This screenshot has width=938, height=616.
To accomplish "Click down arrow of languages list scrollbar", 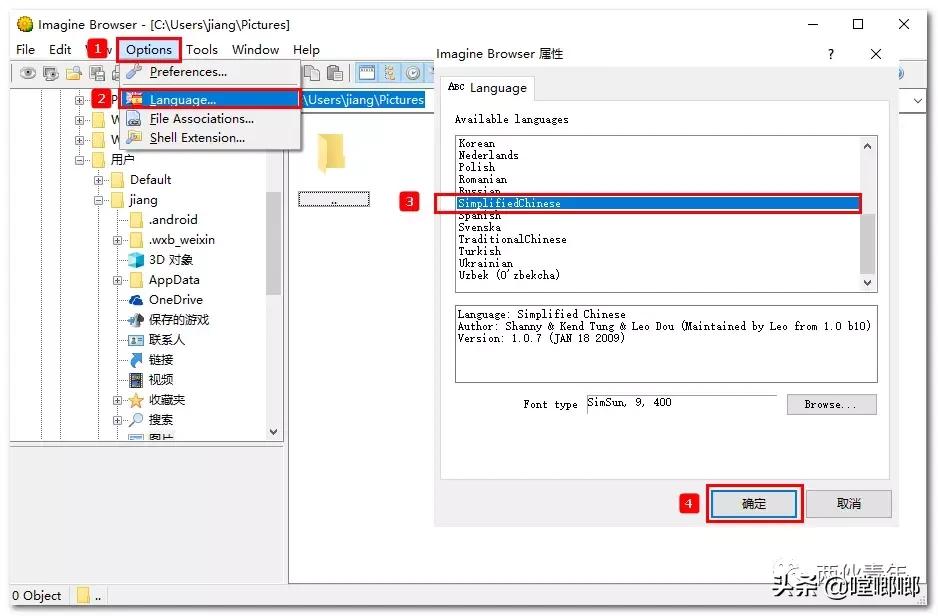I will (x=867, y=283).
